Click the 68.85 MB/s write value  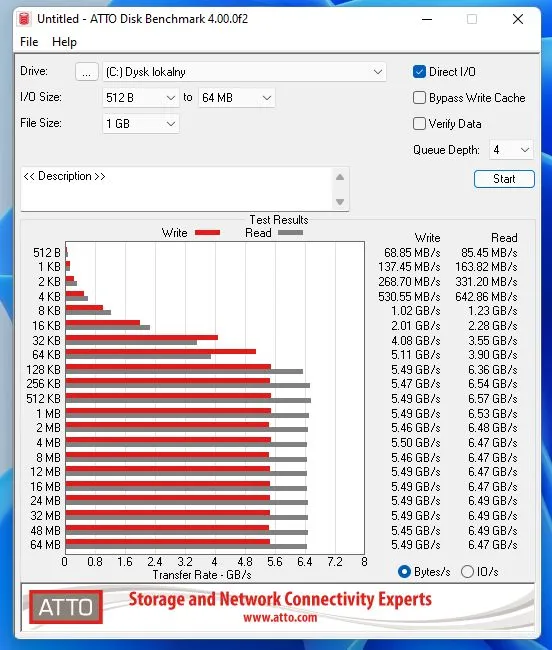[412, 252]
